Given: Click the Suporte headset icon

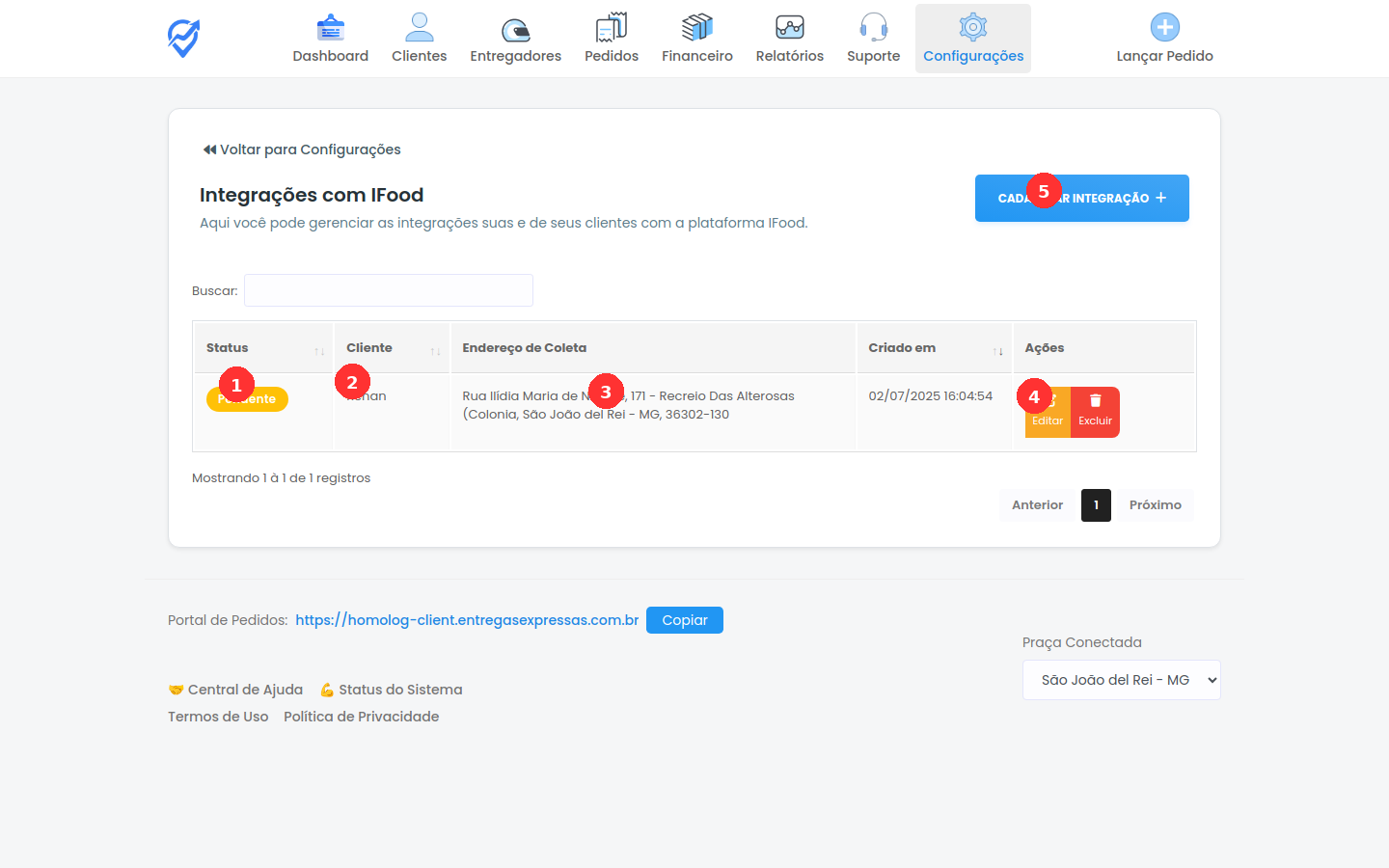Looking at the screenshot, I should click(873, 26).
